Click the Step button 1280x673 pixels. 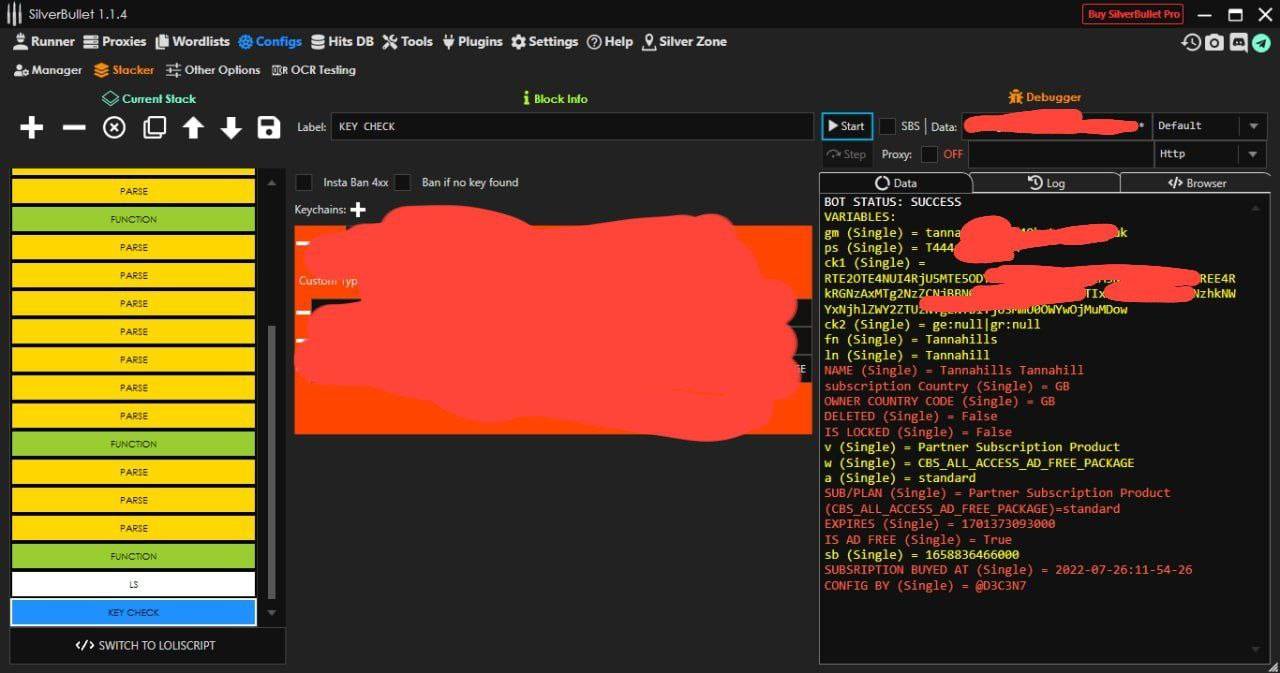coord(847,154)
